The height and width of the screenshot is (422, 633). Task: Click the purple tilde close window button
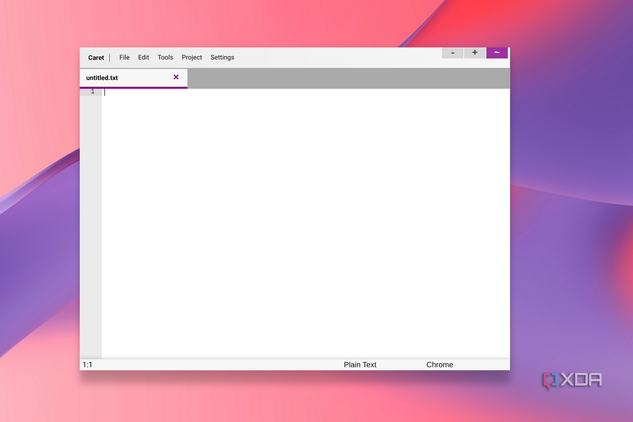[497, 53]
